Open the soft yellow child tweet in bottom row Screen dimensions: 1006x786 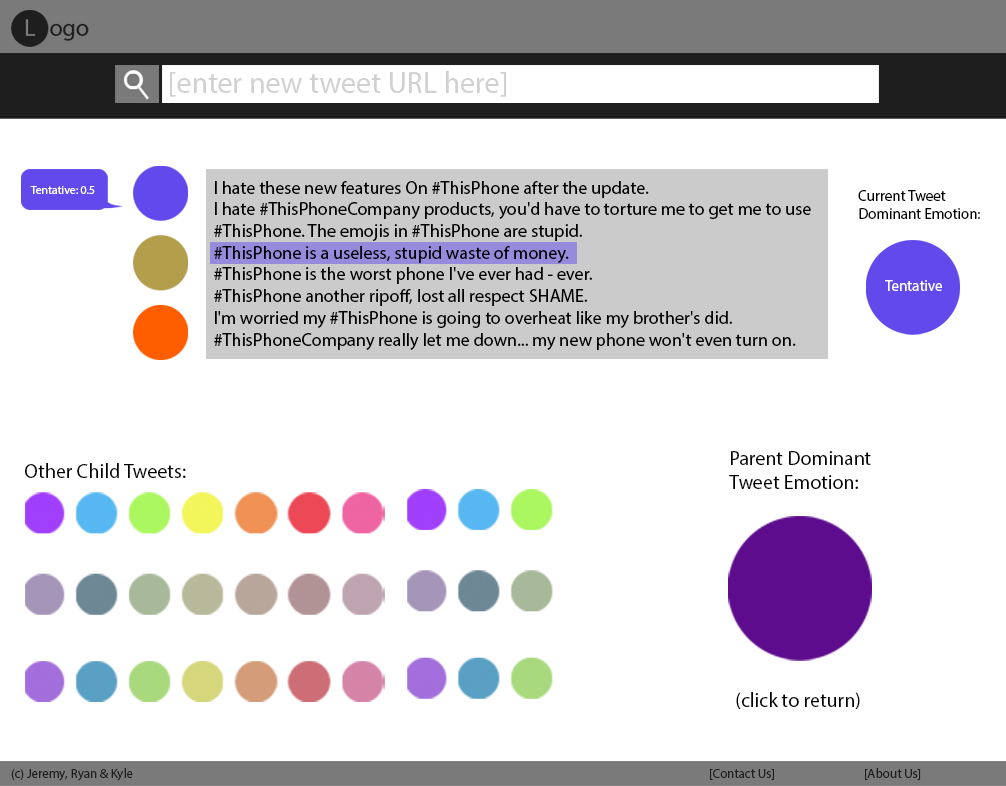[x=203, y=681]
